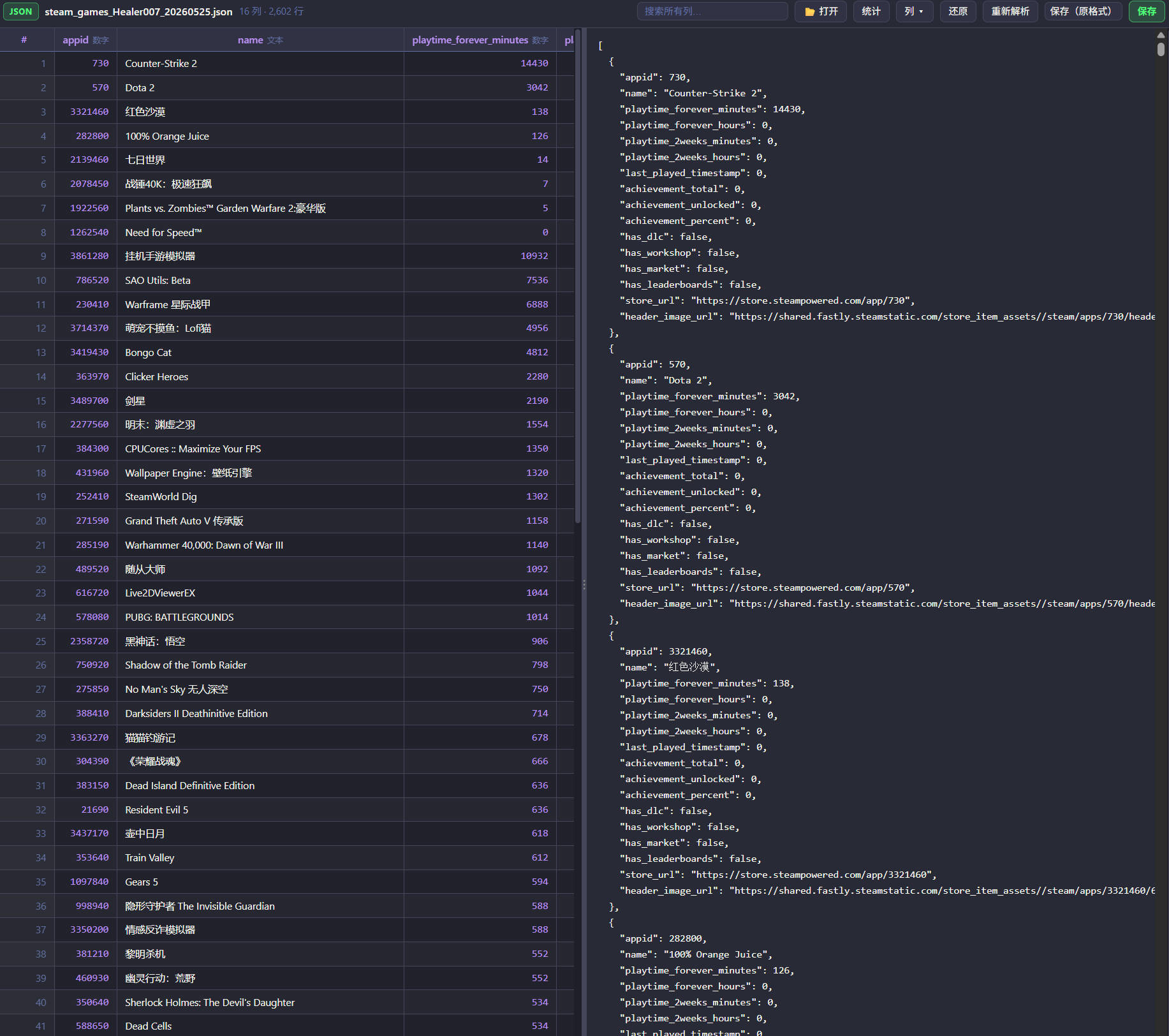Sort by the name column header

pyautogui.click(x=260, y=40)
